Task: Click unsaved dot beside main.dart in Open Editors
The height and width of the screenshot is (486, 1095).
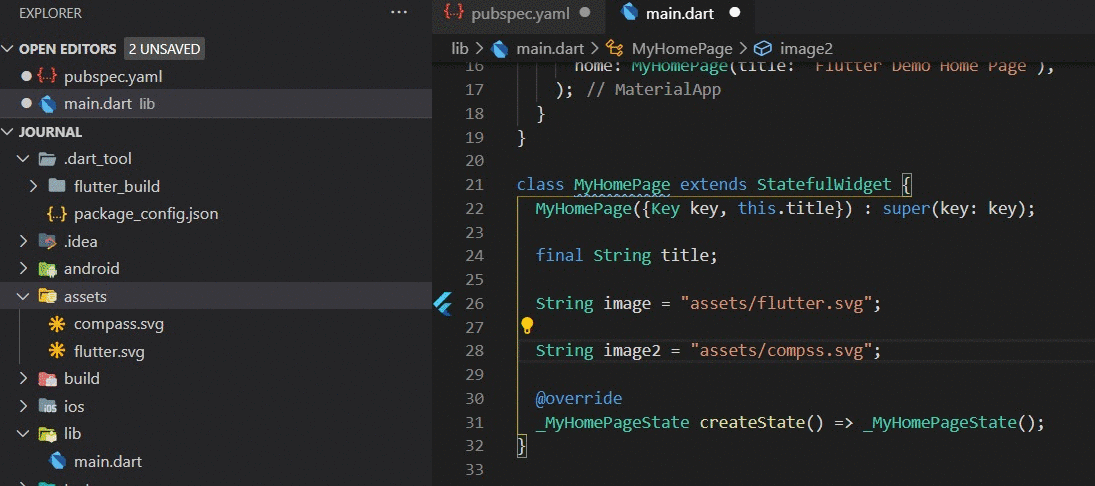Action: 27,104
